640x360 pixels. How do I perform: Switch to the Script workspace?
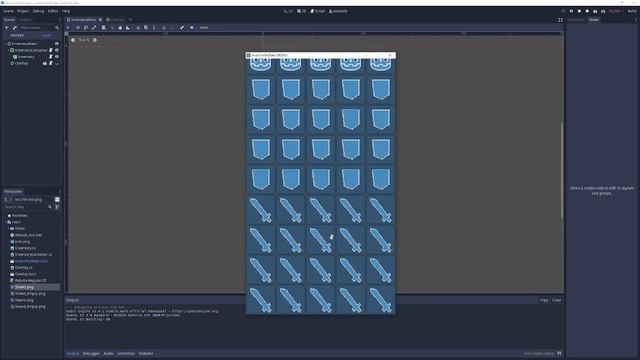318,11
